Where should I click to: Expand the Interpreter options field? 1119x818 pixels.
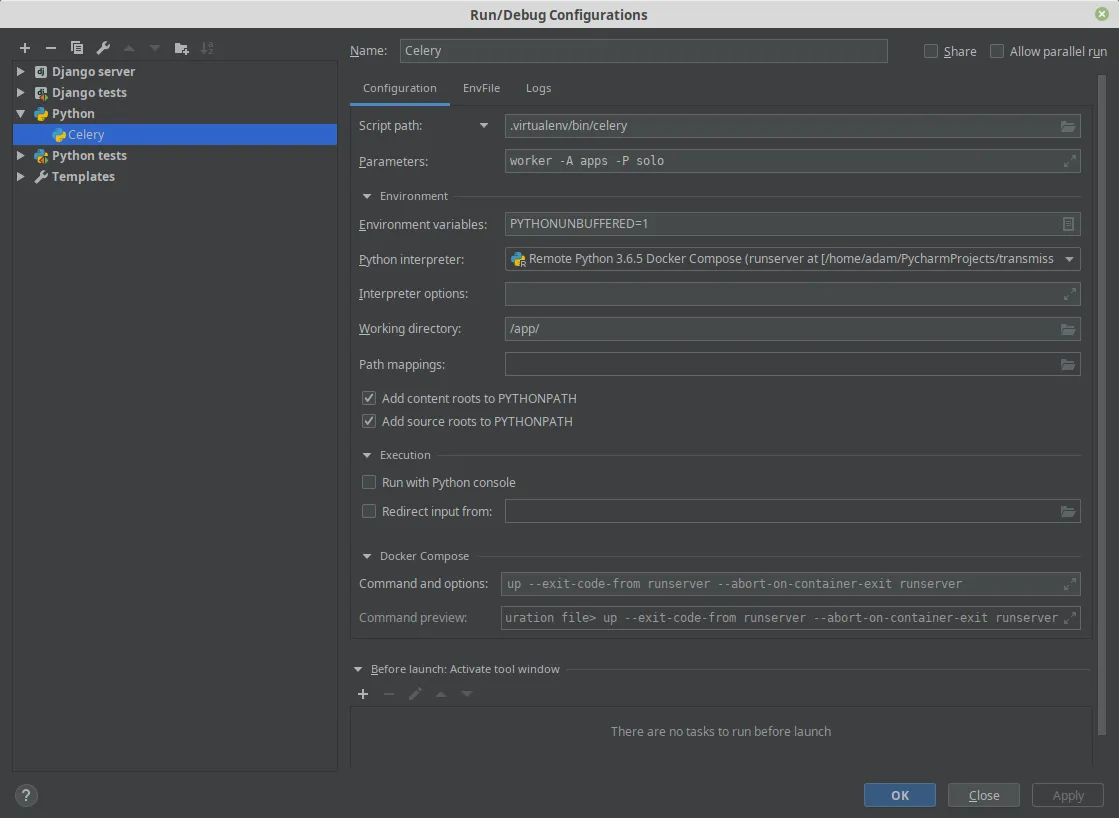pyautogui.click(x=1069, y=294)
